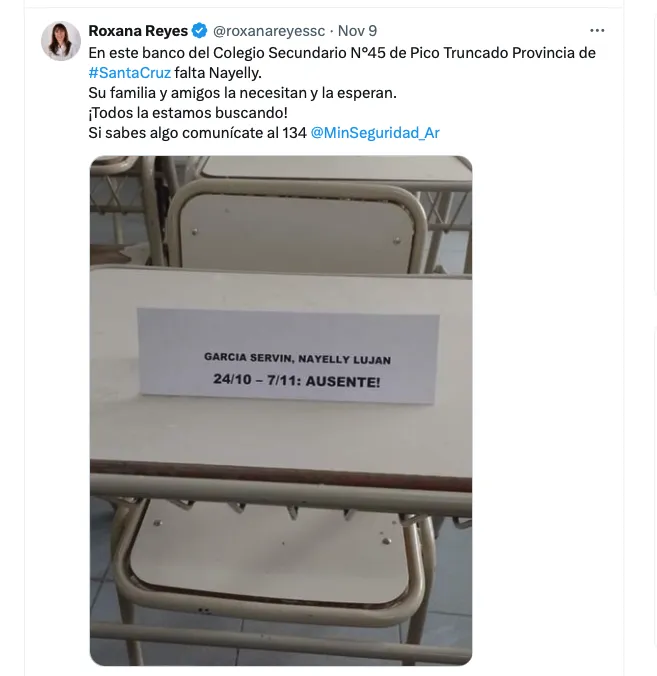The width and height of the screenshot is (657, 676).
Task: Click the AUSENTE paper sign in the photo
Action: coord(288,356)
